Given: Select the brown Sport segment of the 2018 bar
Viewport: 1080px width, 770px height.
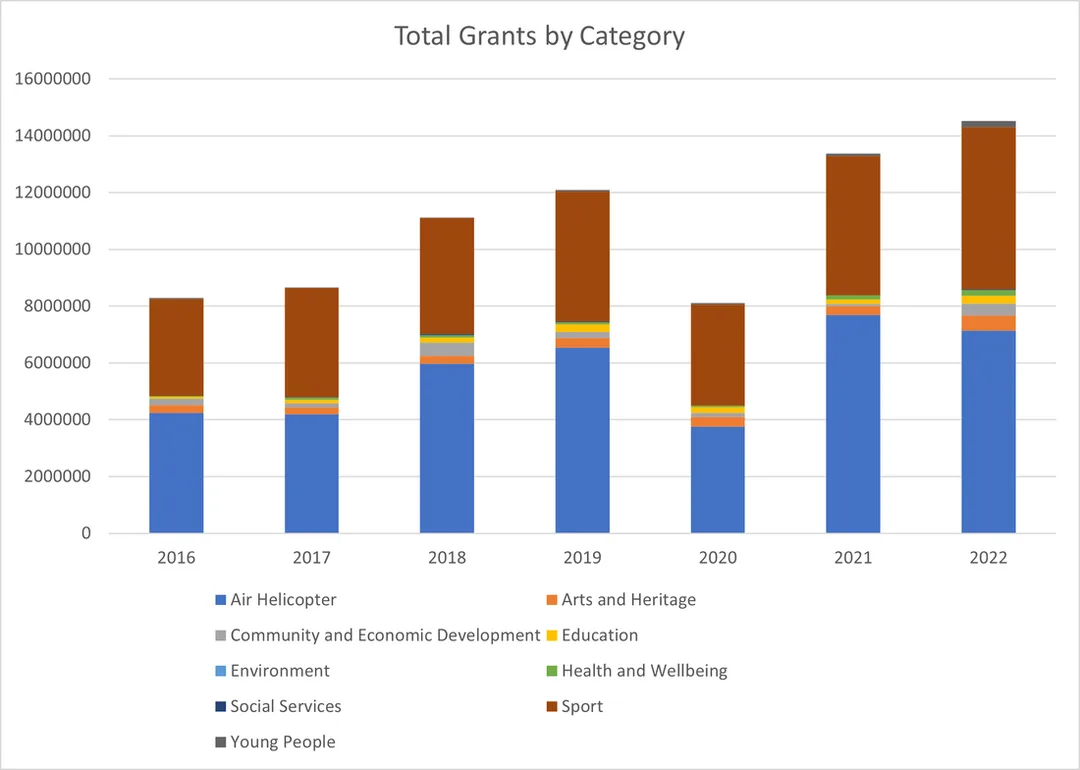Looking at the screenshot, I should click(447, 276).
